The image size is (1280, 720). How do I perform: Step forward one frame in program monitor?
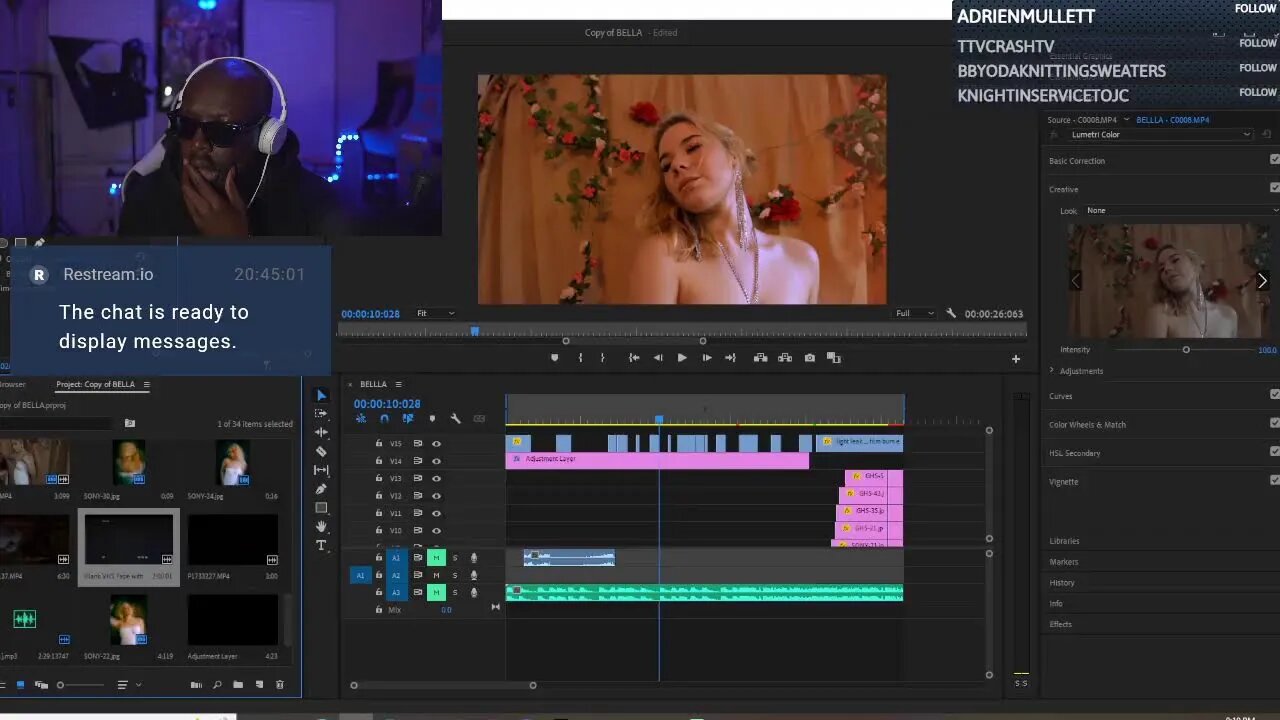707,358
